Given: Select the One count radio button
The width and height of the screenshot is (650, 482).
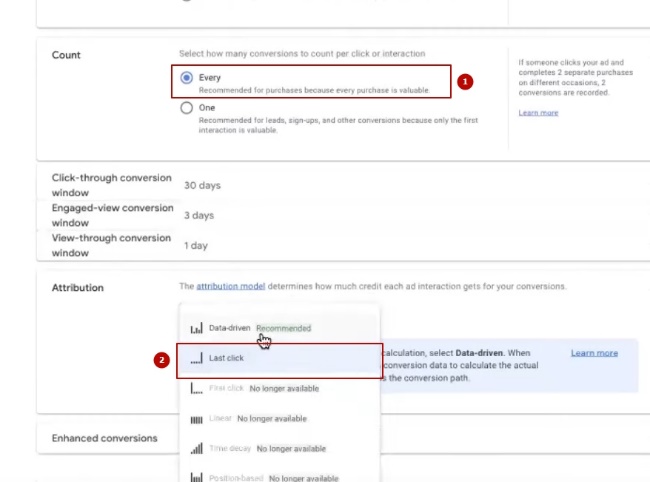Looking at the screenshot, I should [186, 109].
